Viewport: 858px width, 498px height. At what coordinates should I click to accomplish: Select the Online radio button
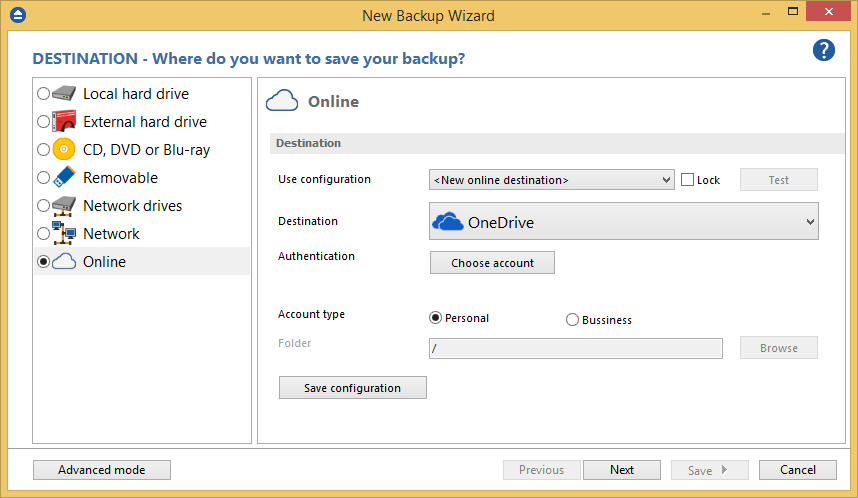point(43,262)
